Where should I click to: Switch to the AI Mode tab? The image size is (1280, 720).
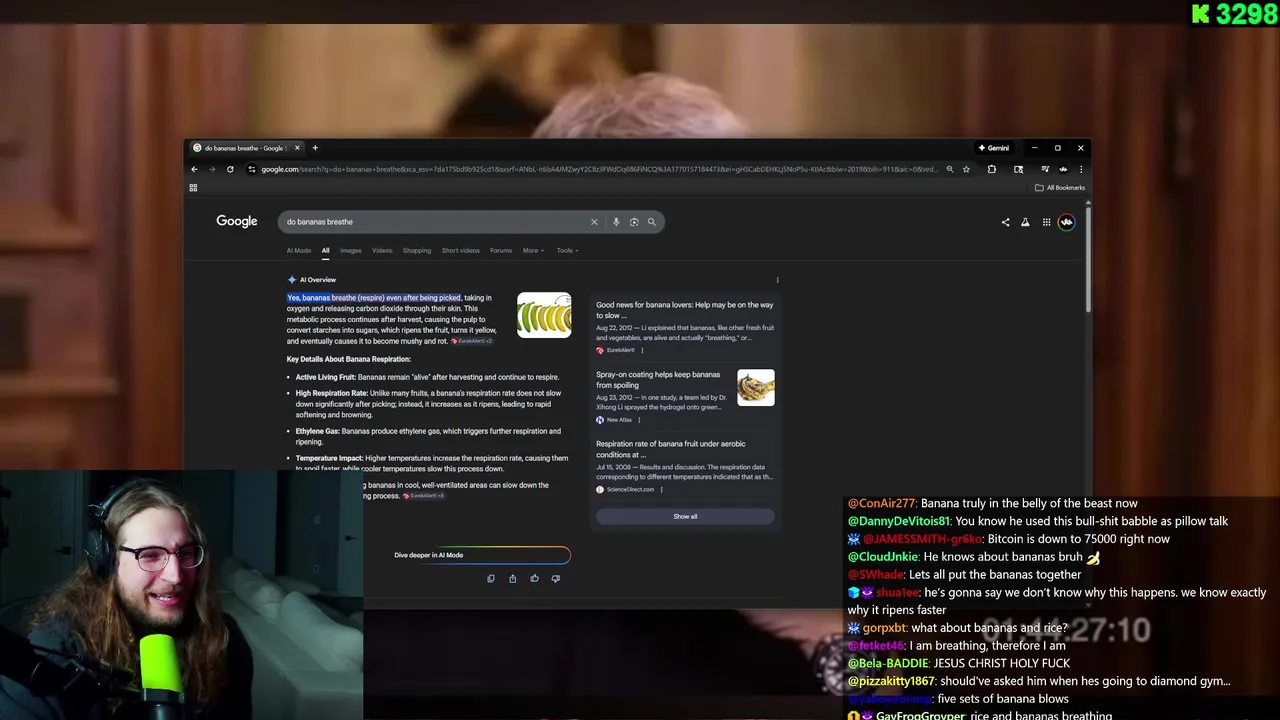click(x=299, y=250)
